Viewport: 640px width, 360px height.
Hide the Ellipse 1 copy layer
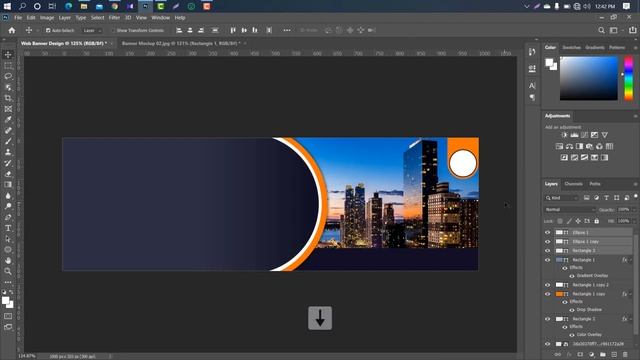click(547, 241)
